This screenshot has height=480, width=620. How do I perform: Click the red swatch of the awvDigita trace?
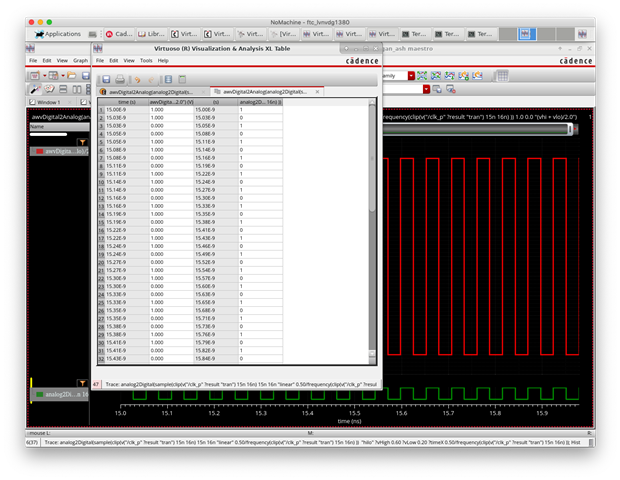tap(40, 151)
